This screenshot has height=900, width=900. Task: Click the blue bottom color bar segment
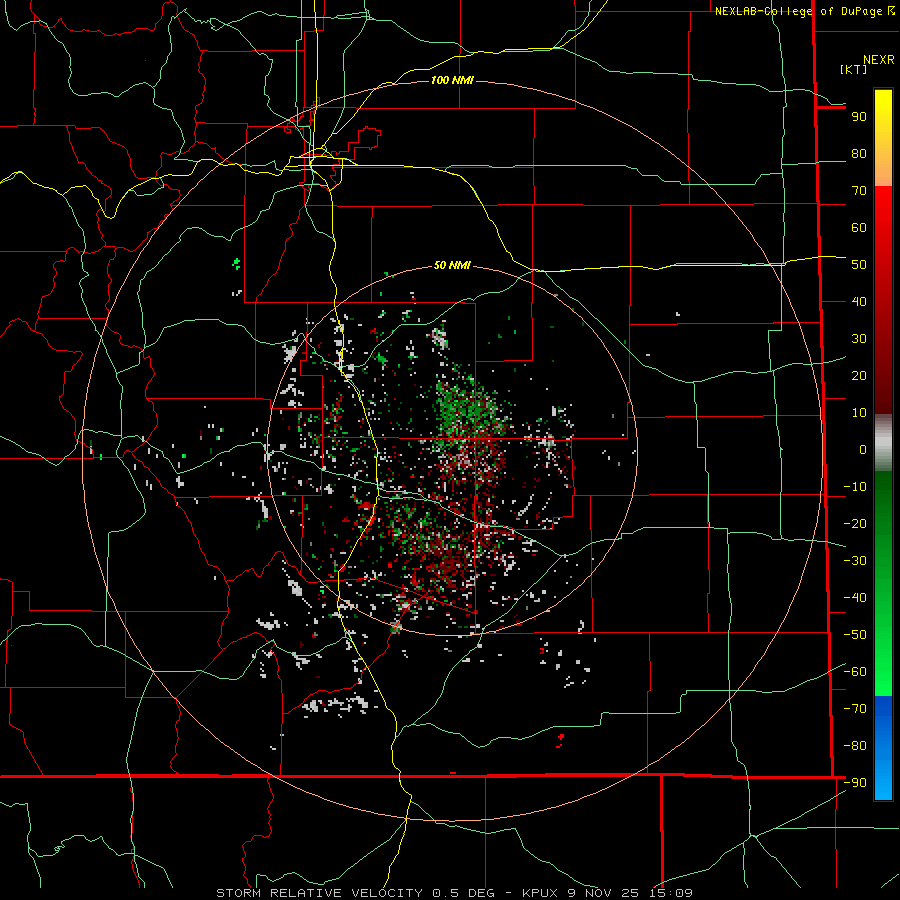tap(883, 748)
